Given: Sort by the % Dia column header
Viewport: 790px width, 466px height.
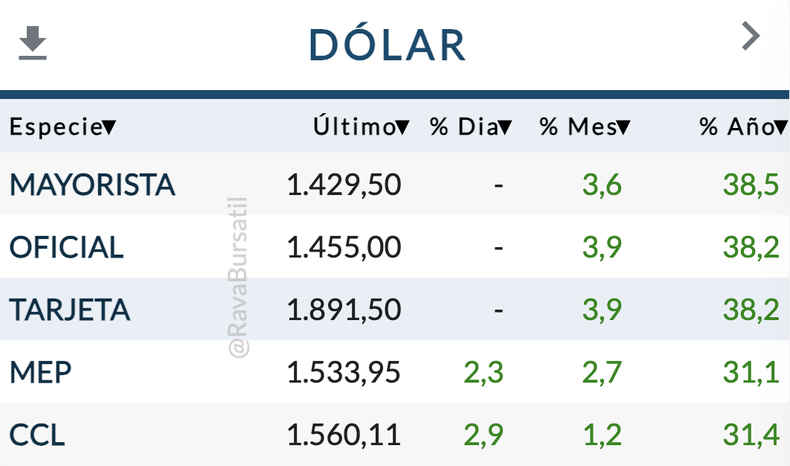Looking at the screenshot, I should (x=471, y=127).
